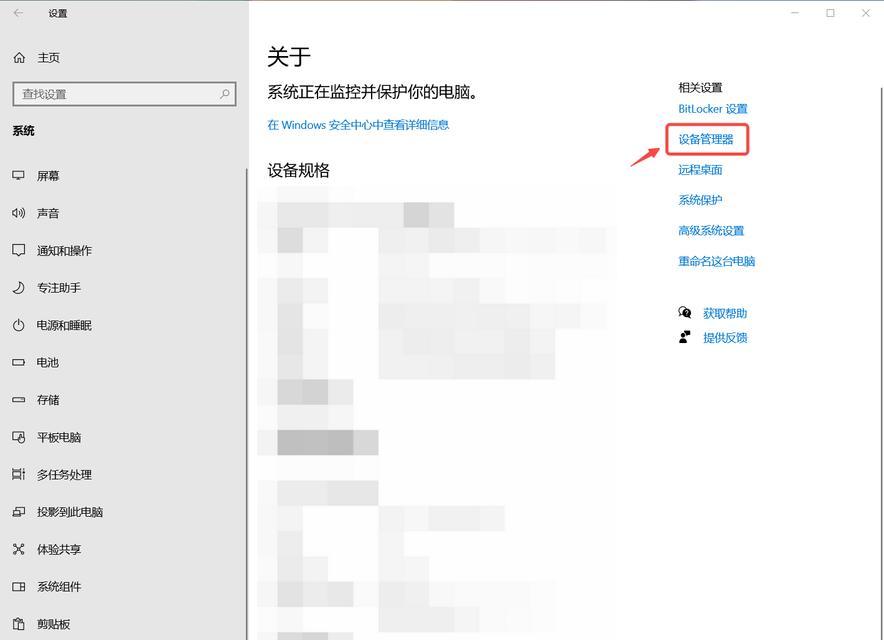Open 系统保护 link
Viewport: 884px width, 640px height.
pos(700,200)
